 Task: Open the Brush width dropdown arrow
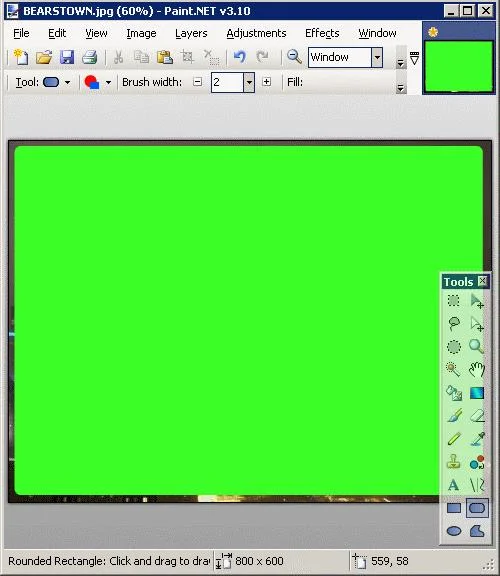pos(249,82)
